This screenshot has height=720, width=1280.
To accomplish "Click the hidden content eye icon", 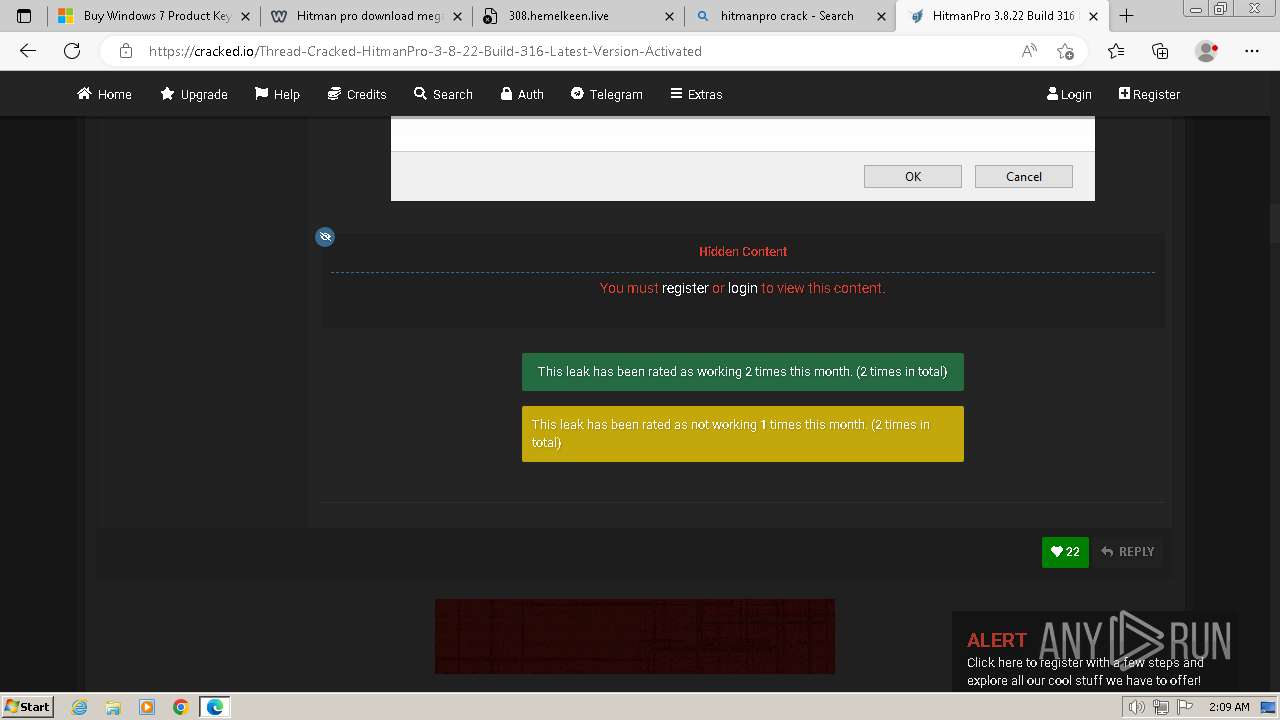I will pyautogui.click(x=324, y=237).
